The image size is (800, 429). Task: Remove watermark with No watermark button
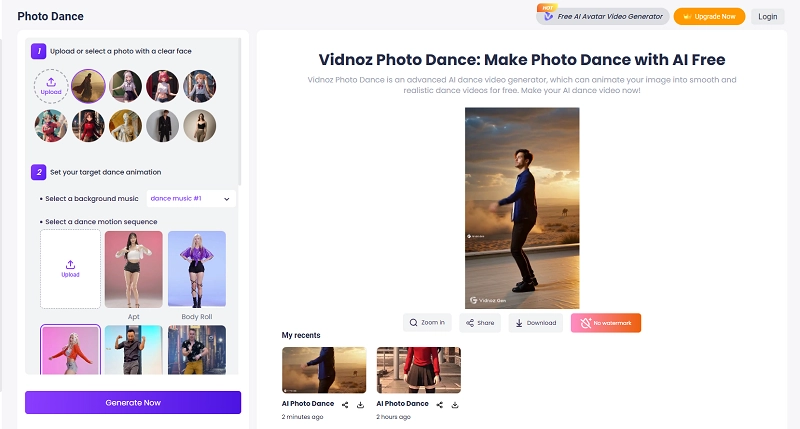(x=606, y=323)
